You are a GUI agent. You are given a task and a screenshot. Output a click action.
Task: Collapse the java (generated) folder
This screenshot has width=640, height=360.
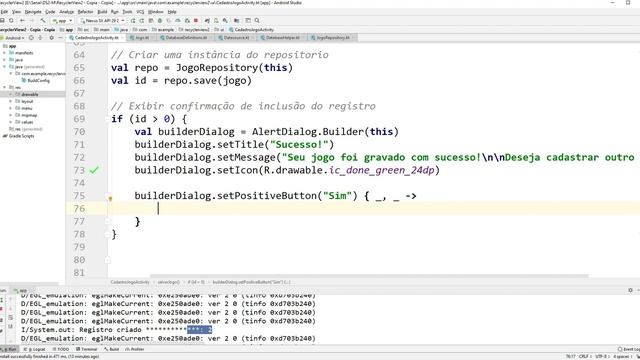pos(5,67)
